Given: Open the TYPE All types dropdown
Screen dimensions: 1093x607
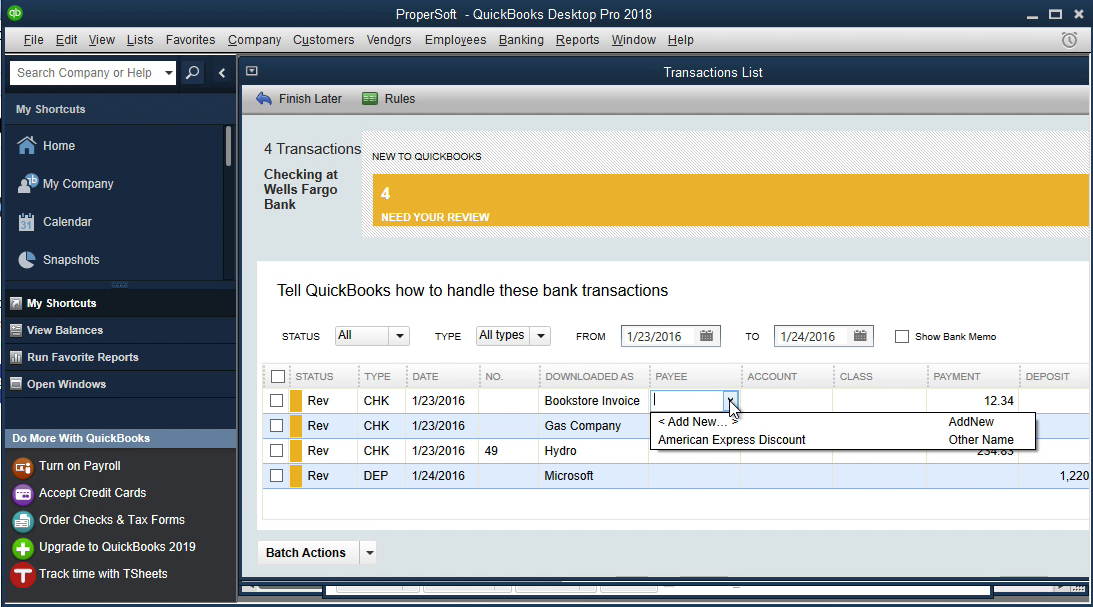Looking at the screenshot, I should pos(540,336).
